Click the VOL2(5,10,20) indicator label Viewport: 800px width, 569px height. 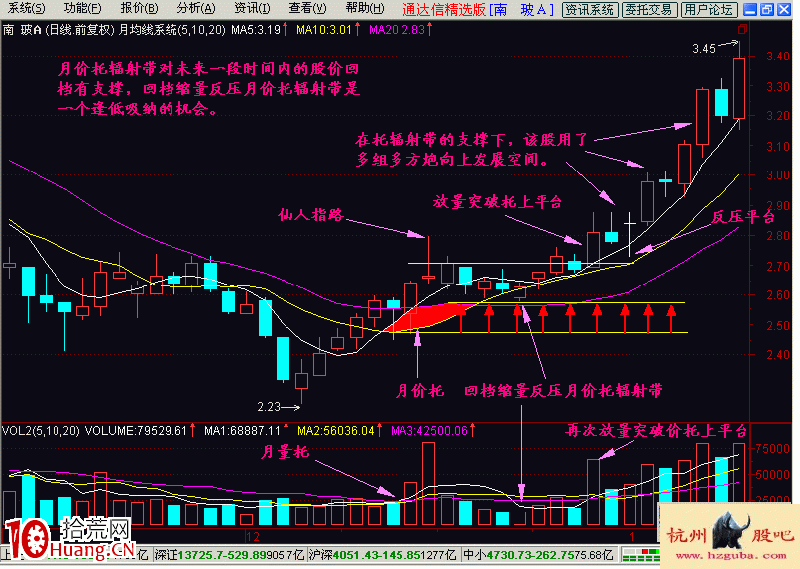tap(41, 431)
